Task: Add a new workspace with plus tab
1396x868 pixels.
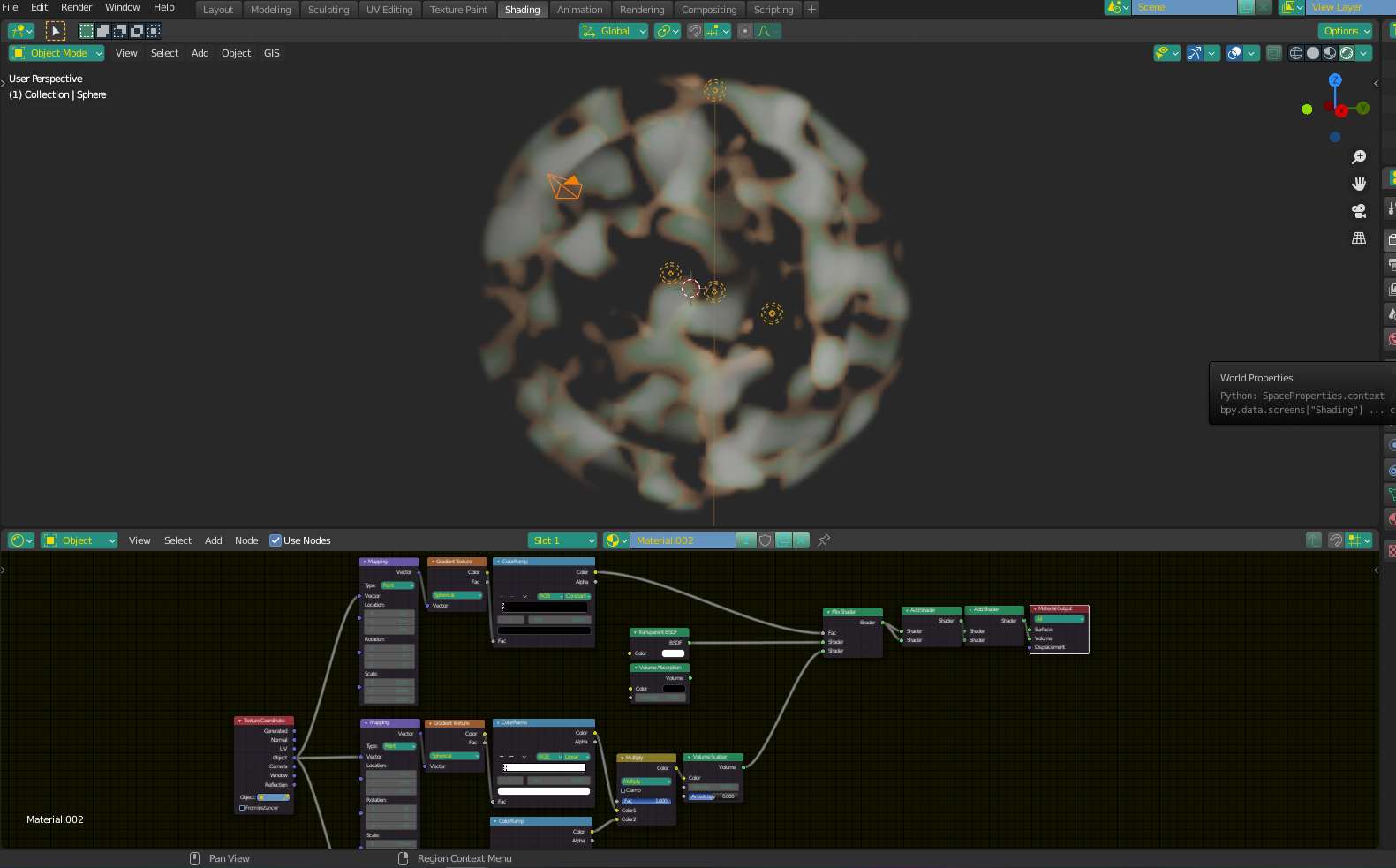Action: click(x=811, y=10)
